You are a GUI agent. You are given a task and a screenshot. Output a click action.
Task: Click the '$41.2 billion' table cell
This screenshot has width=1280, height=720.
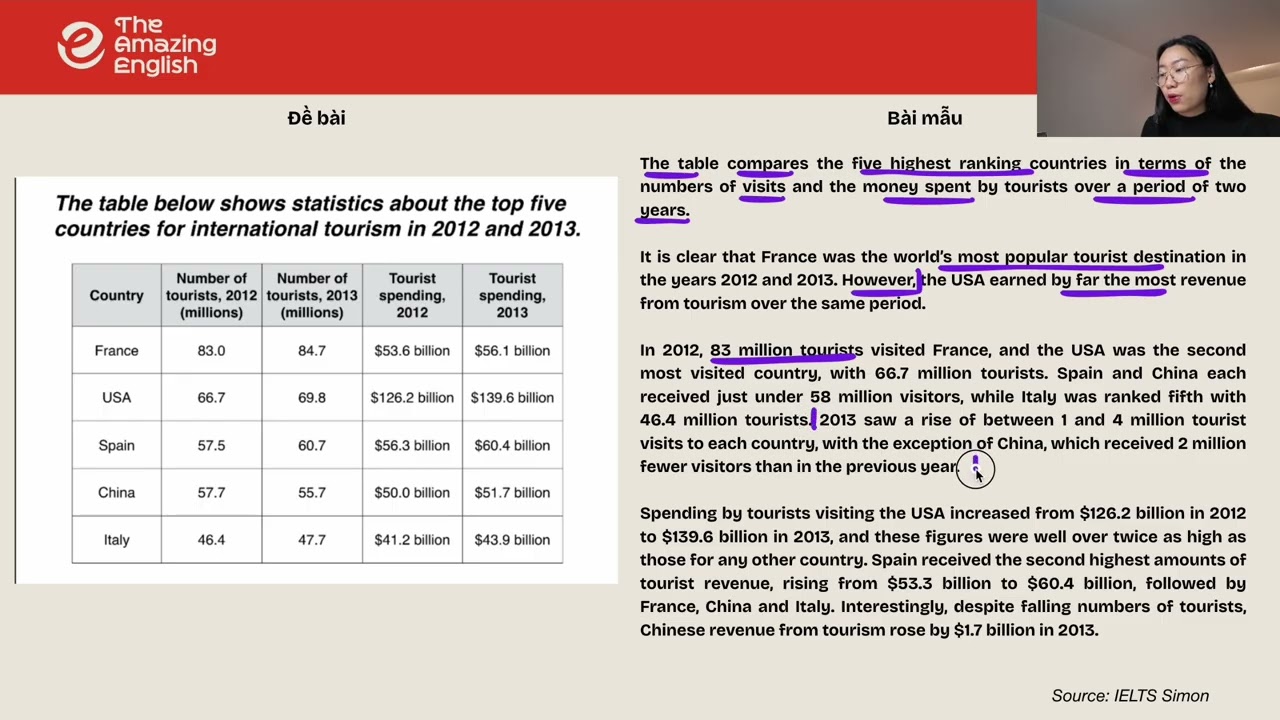click(x=412, y=540)
